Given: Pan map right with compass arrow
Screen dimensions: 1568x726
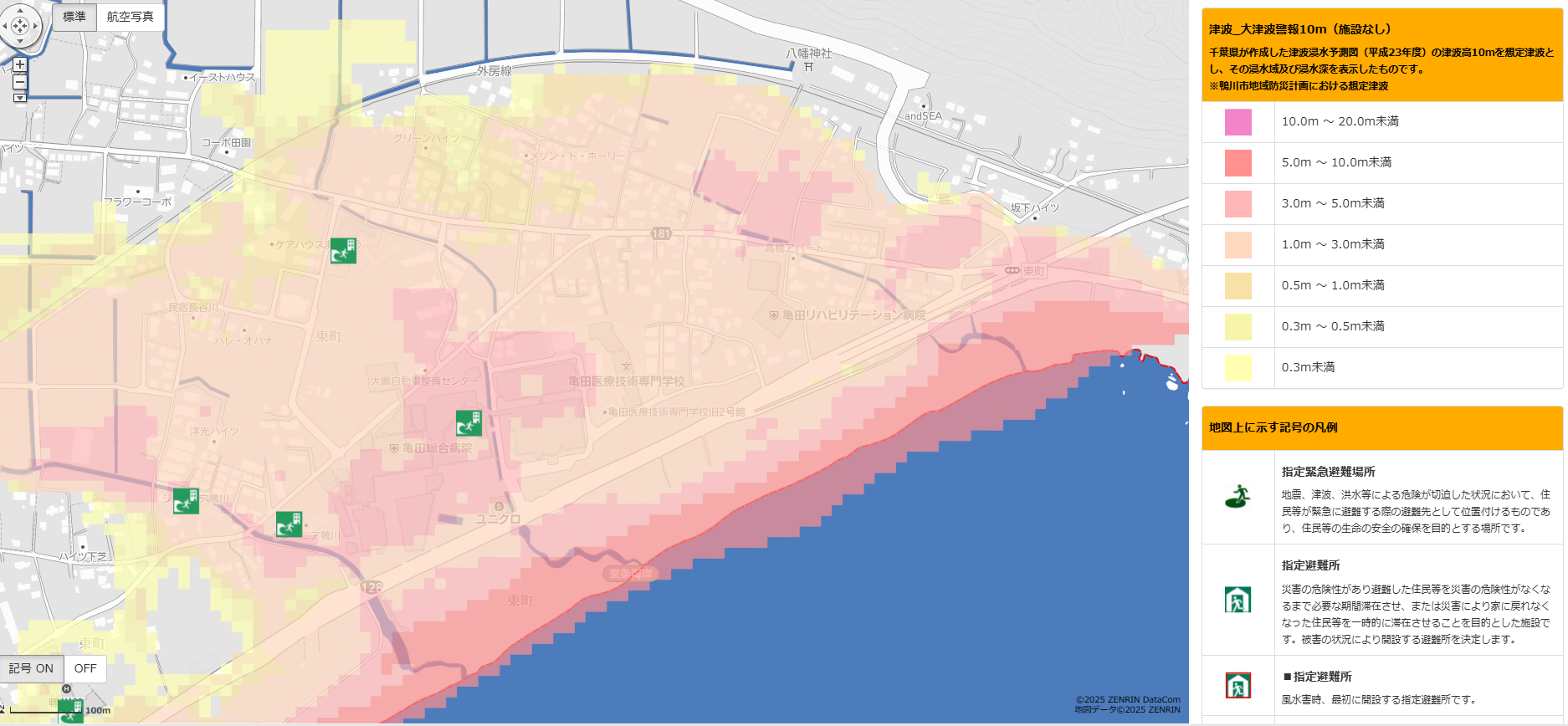Looking at the screenshot, I should pyautogui.click(x=35, y=26).
